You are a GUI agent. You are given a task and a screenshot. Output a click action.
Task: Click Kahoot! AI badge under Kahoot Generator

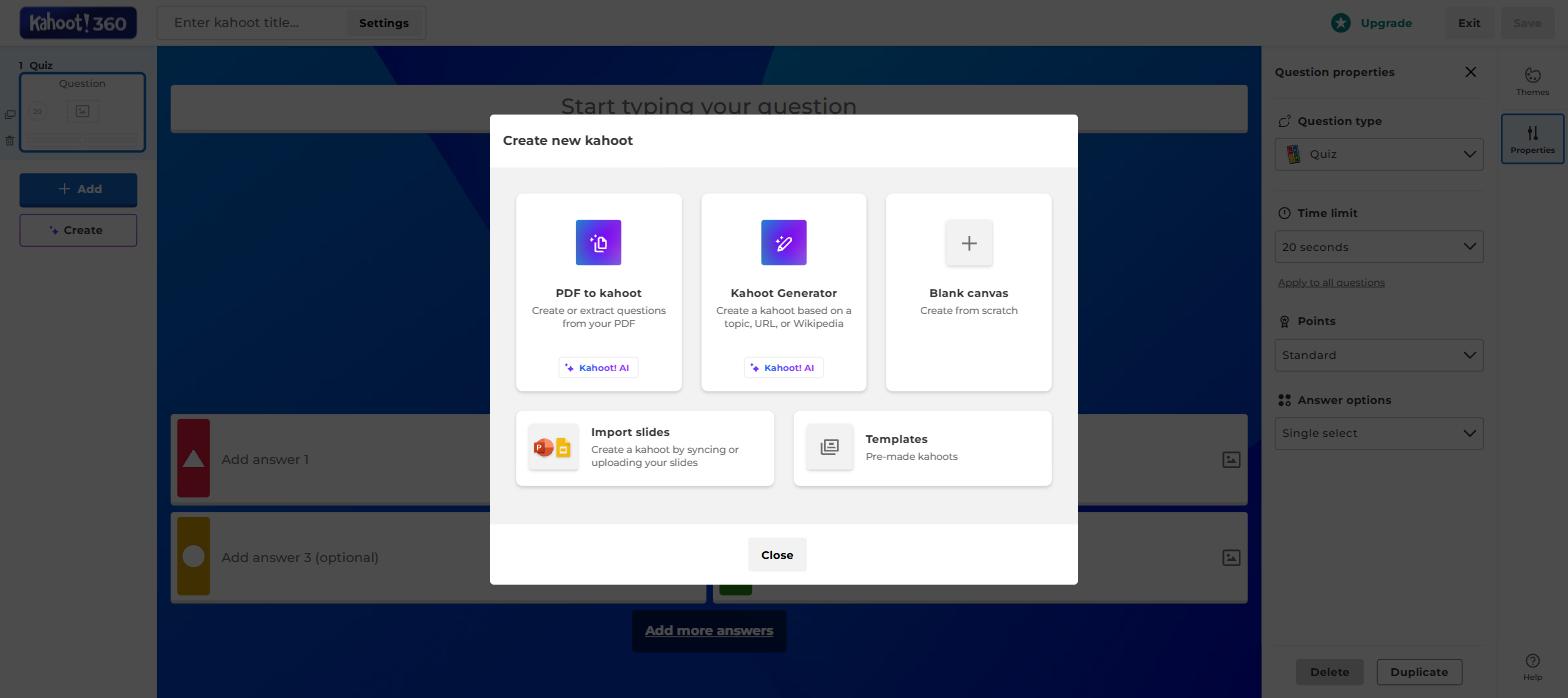[783, 368]
